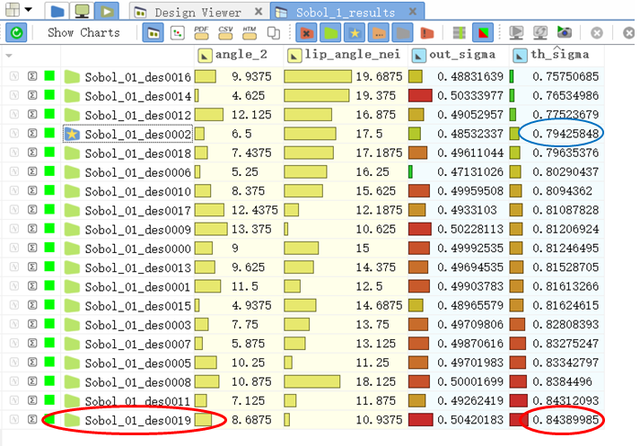Click the sigma icon in Sobol_01_des0014 row
The image size is (640, 446).
[32, 95]
